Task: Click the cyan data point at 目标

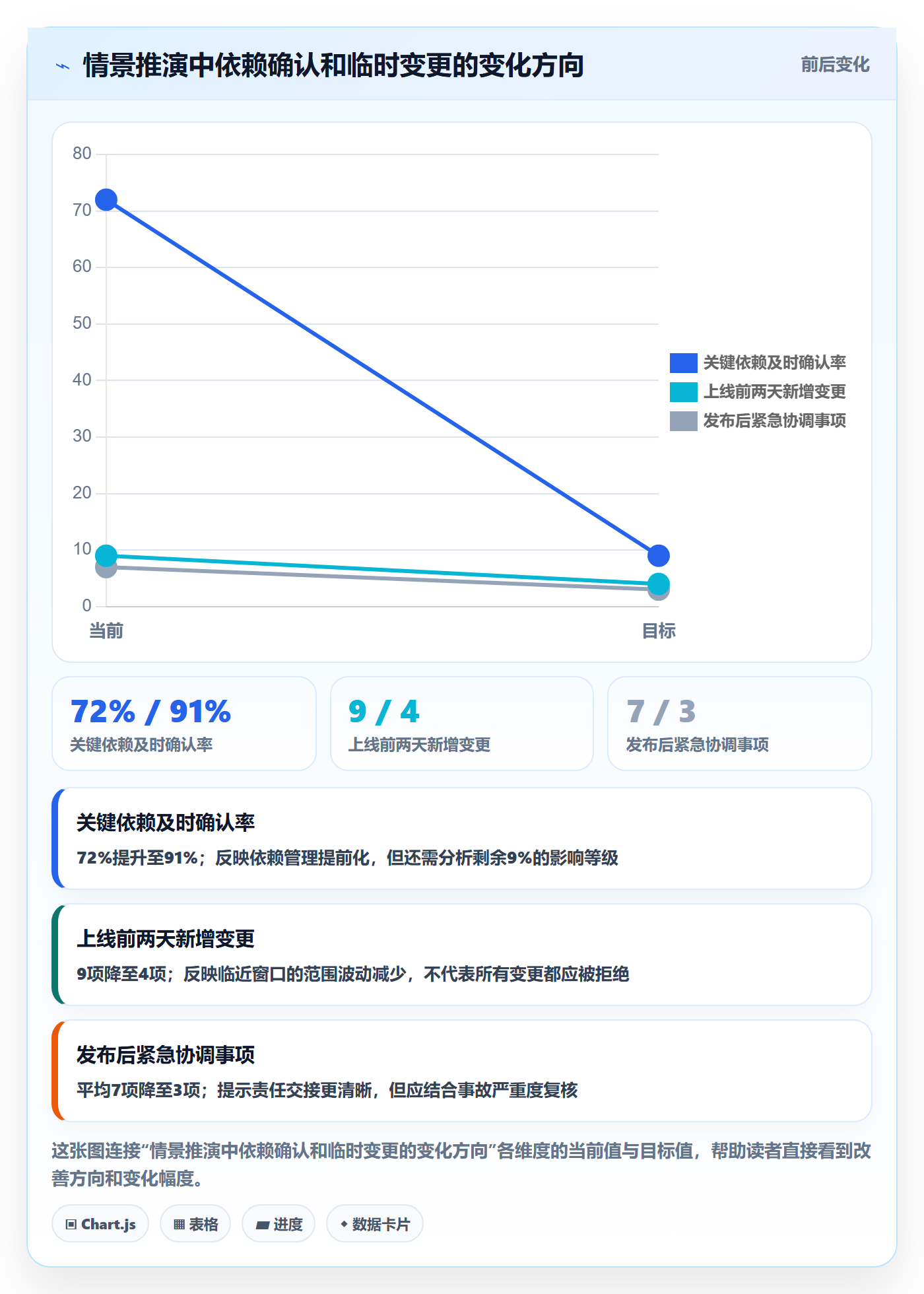Action: coord(658,584)
